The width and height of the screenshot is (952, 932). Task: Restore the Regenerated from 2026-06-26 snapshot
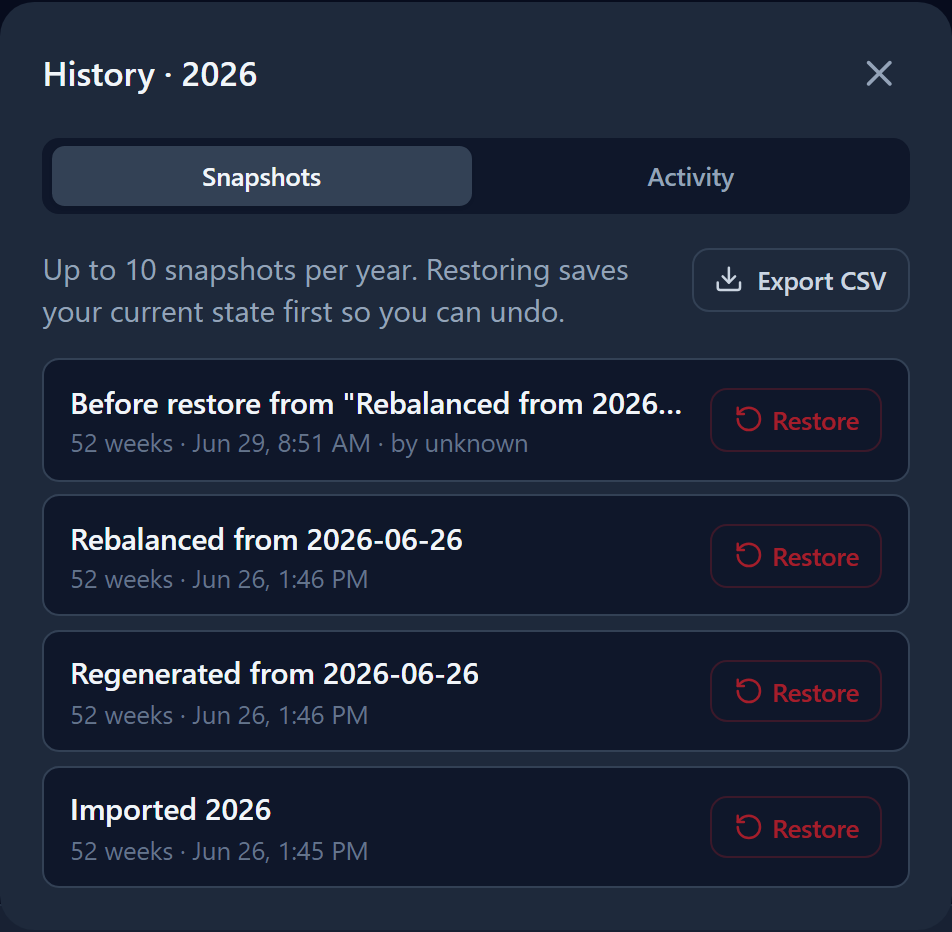click(x=795, y=692)
